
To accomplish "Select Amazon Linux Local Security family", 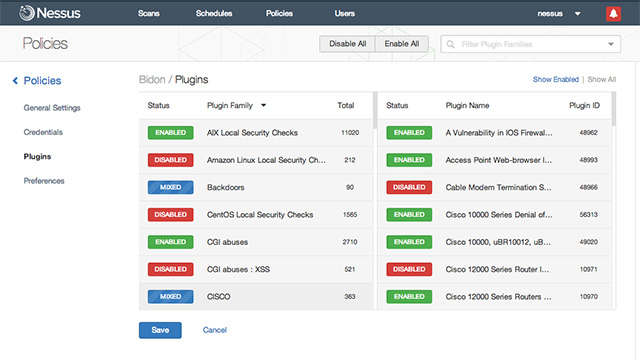I will (266, 160).
